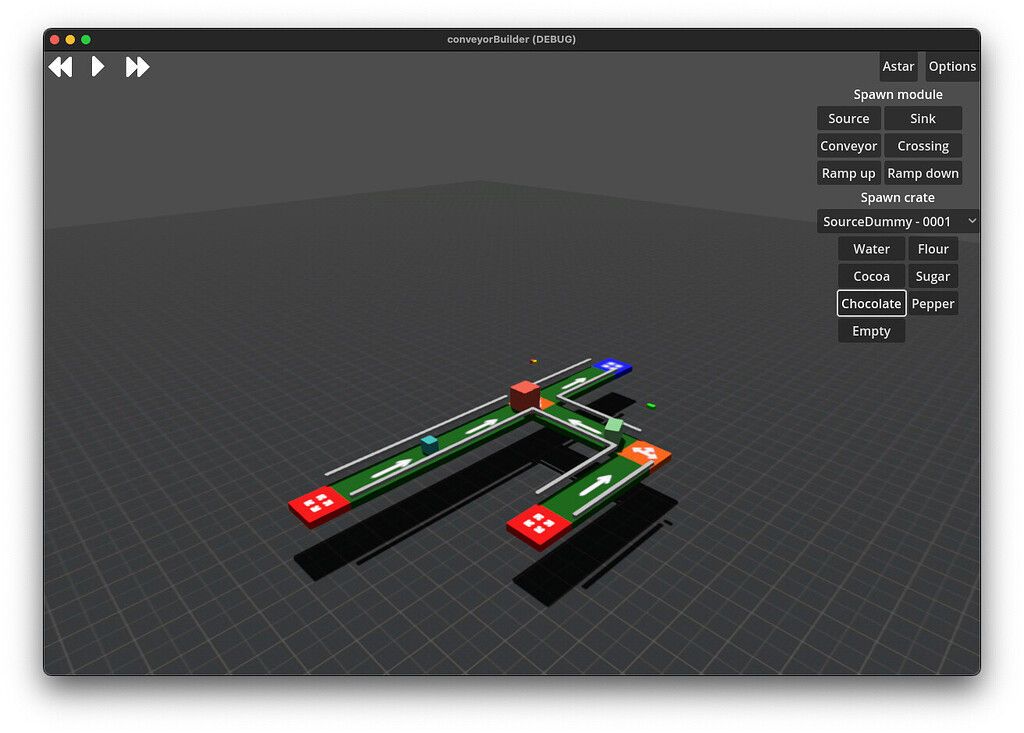Open the Options menu

(951, 66)
